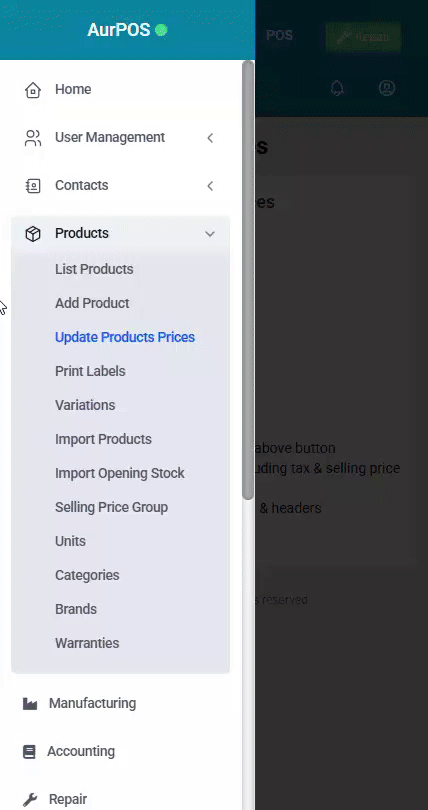Open notifications bell icon

tap(337, 88)
